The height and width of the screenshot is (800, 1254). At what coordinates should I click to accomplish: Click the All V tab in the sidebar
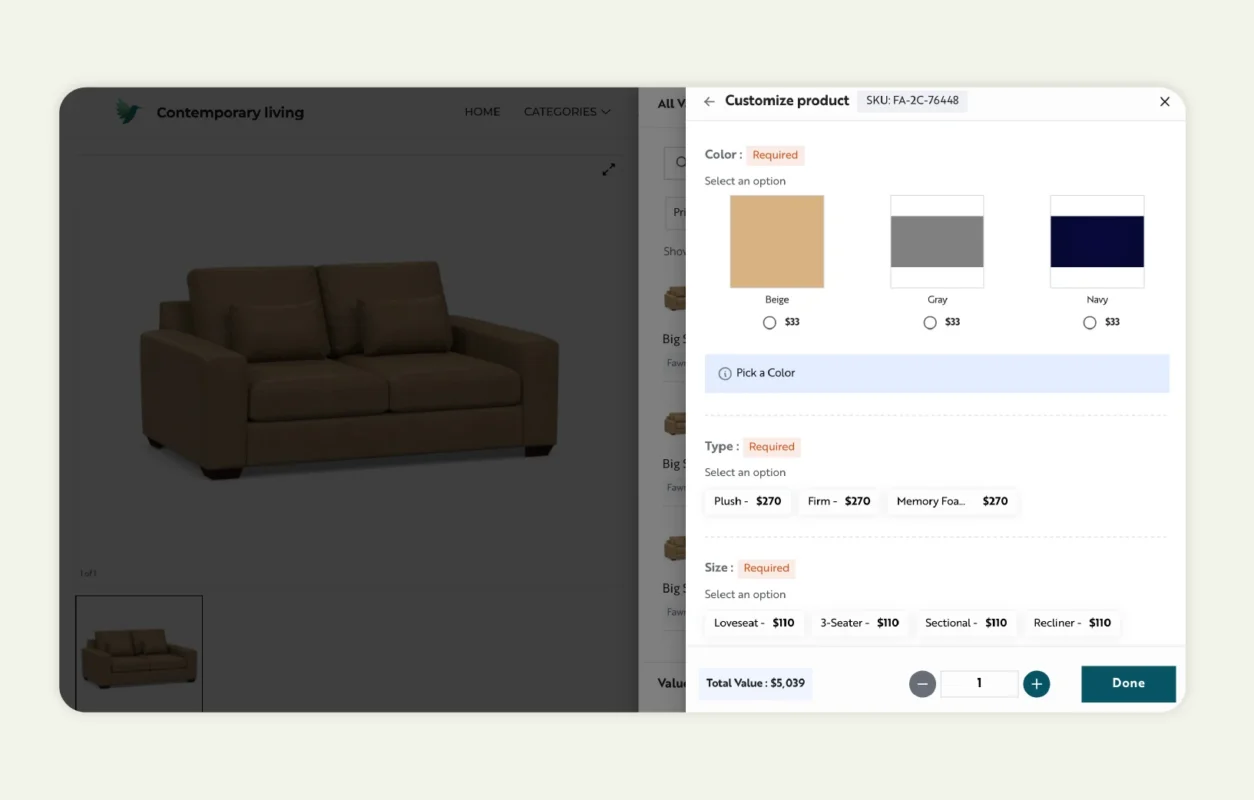point(672,103)
